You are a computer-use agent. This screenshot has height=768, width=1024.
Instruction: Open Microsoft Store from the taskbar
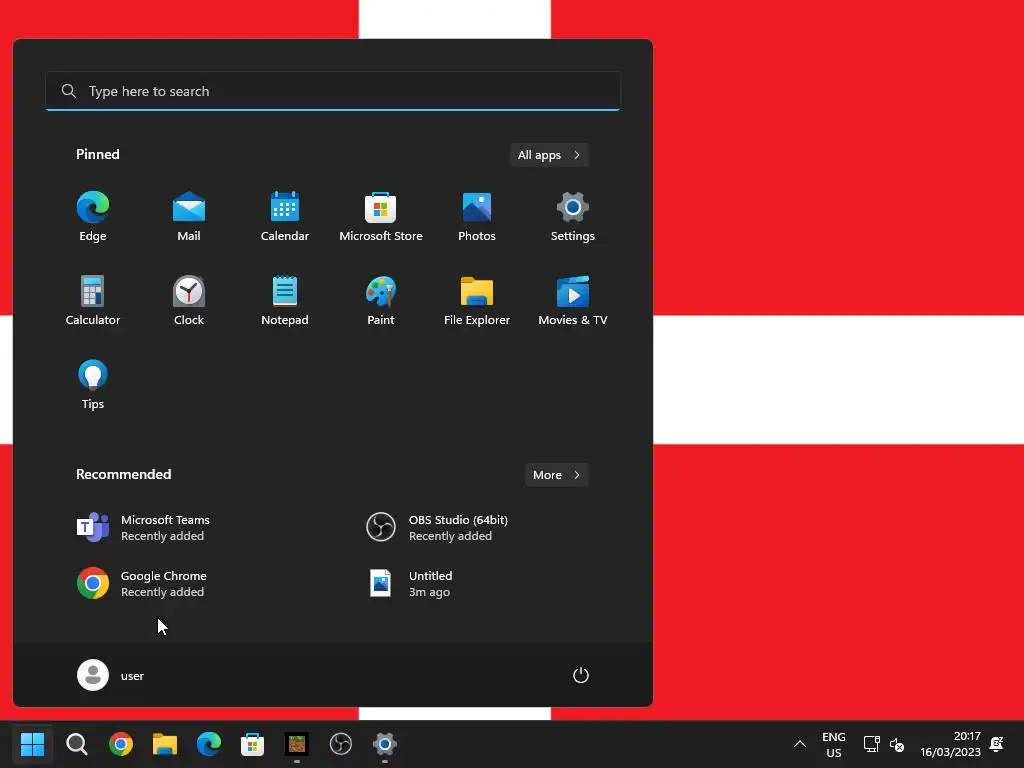coord(253,744)
